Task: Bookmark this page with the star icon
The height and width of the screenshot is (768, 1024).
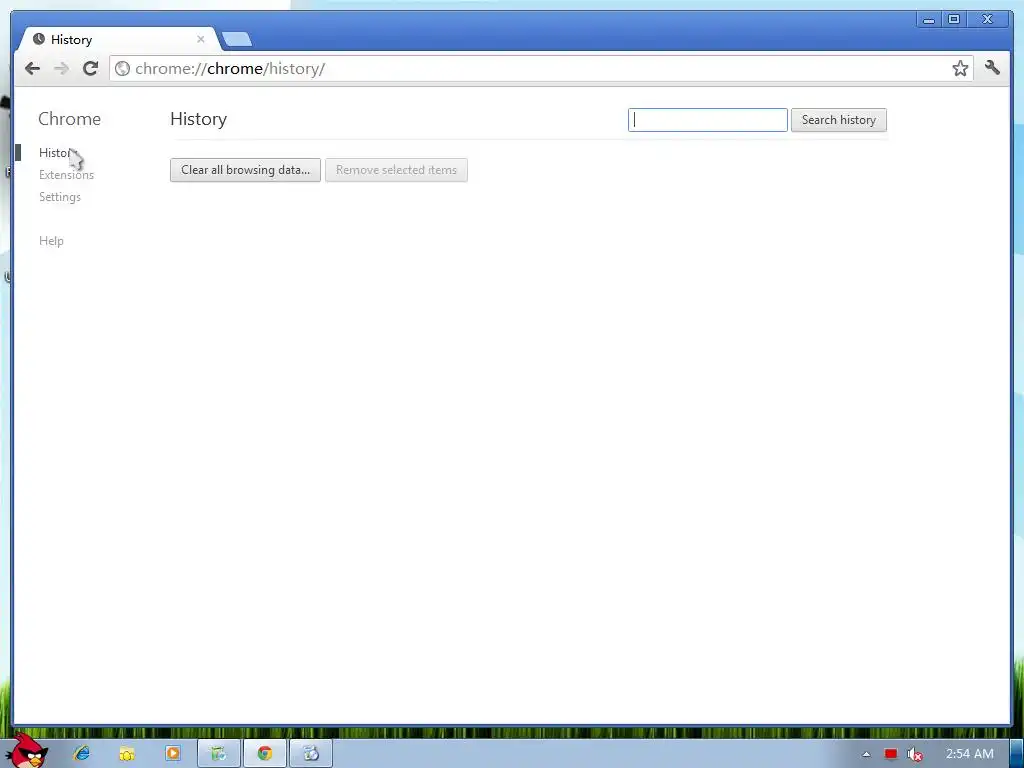Action: (x=959, y=69)
